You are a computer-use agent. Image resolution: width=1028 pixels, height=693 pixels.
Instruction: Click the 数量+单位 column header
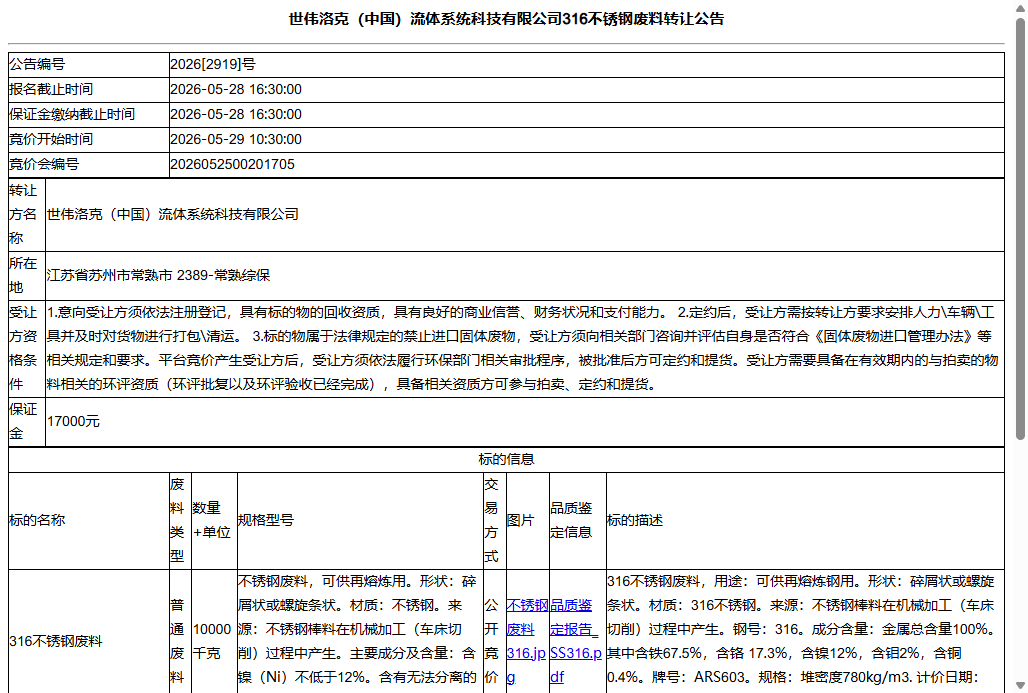pyautogui.click(x=214, y=521)
